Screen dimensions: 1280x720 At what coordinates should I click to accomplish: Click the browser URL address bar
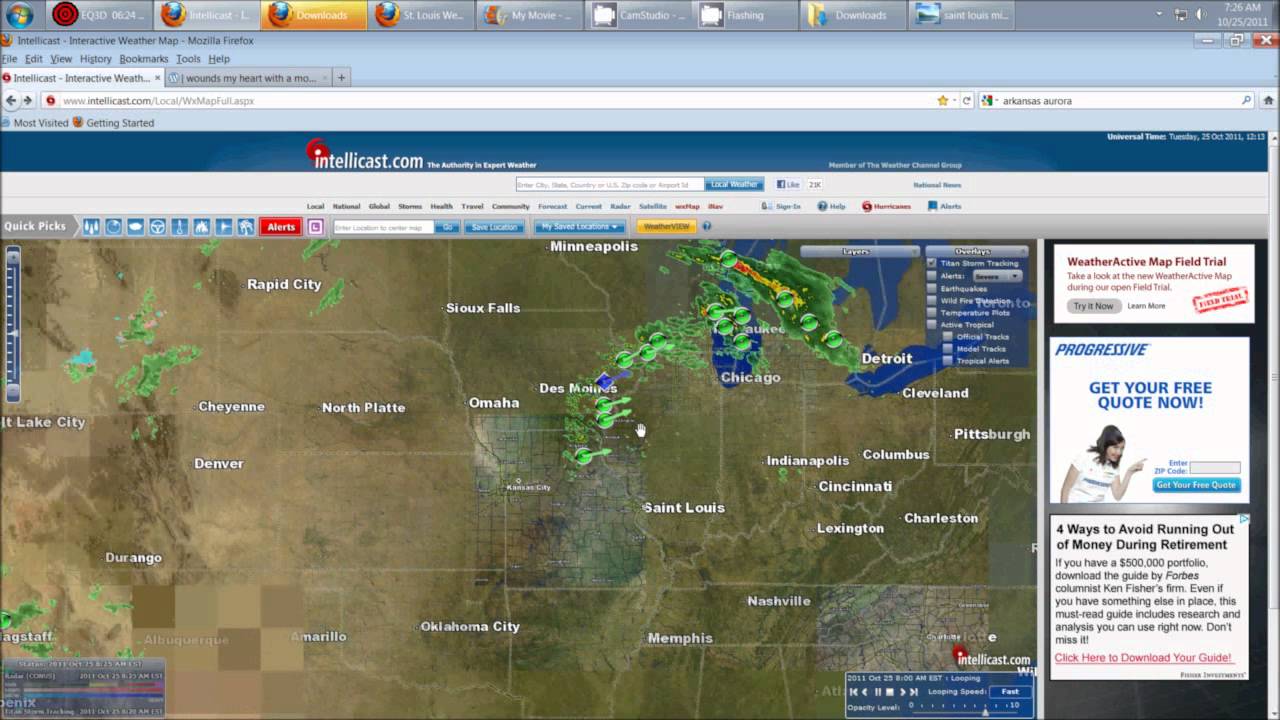490,101
